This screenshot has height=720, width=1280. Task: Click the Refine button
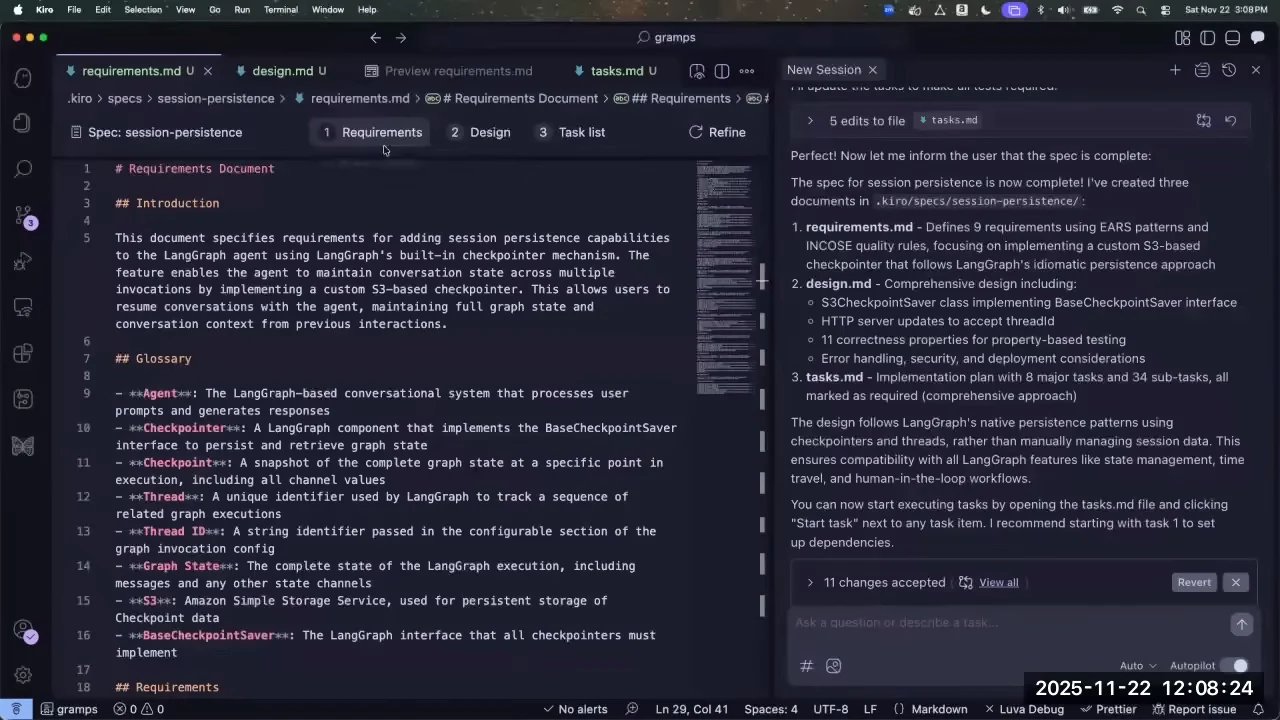[717, 132]
